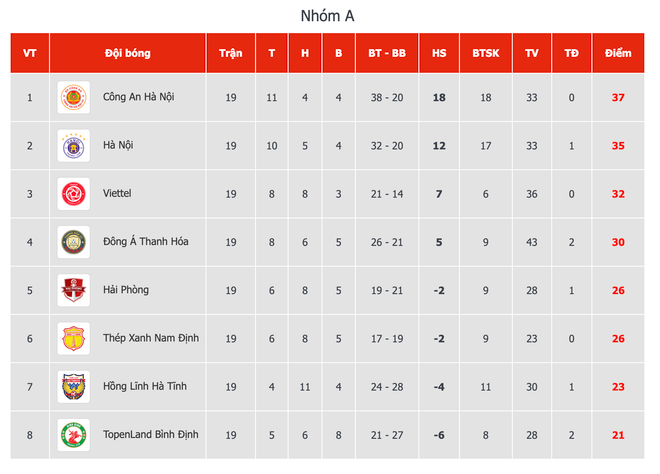Click the Đội bóng column header

point(127,53)
